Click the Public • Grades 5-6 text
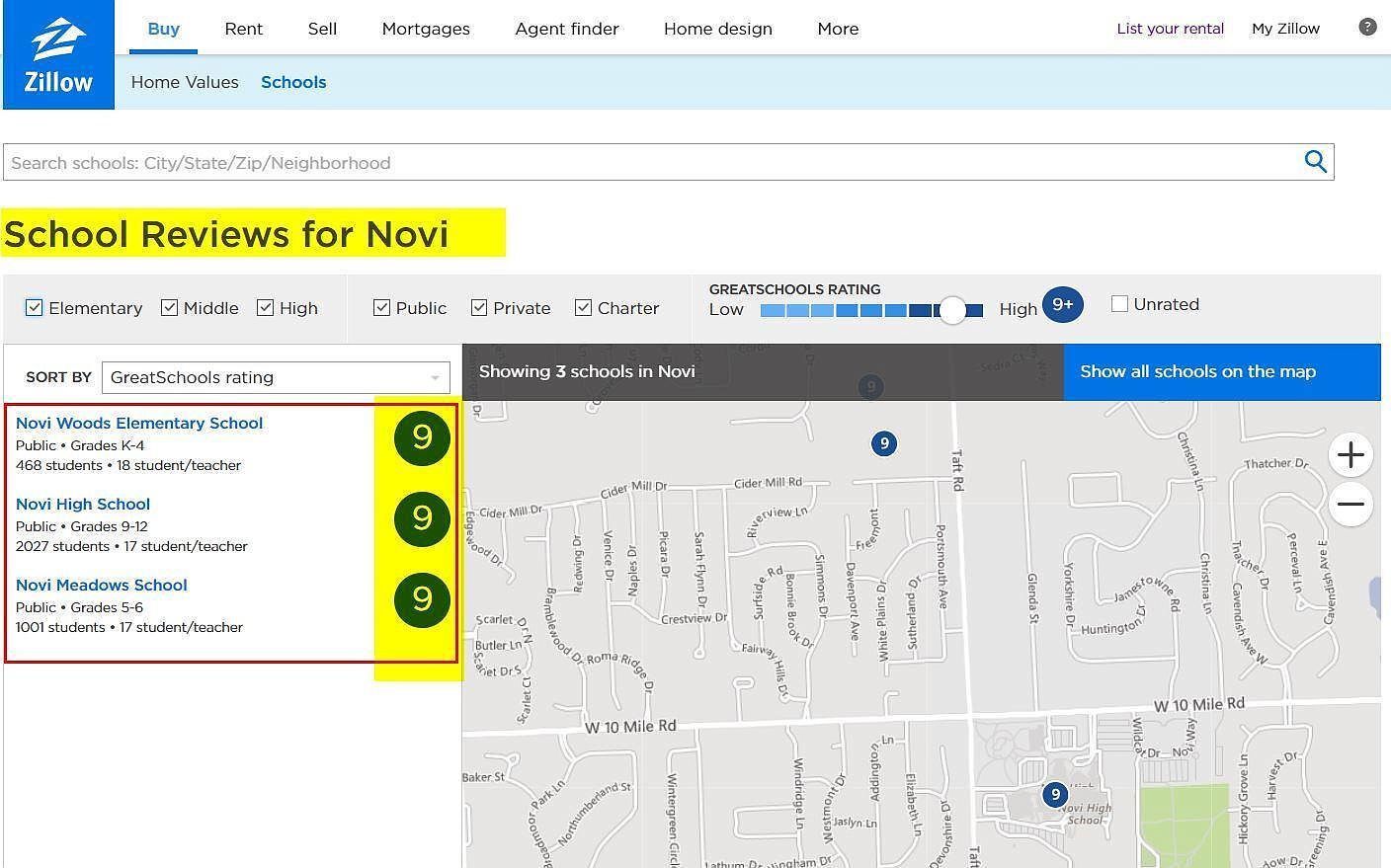The width and height of the screenshot is (1391, 868). (x=79, y=607)
